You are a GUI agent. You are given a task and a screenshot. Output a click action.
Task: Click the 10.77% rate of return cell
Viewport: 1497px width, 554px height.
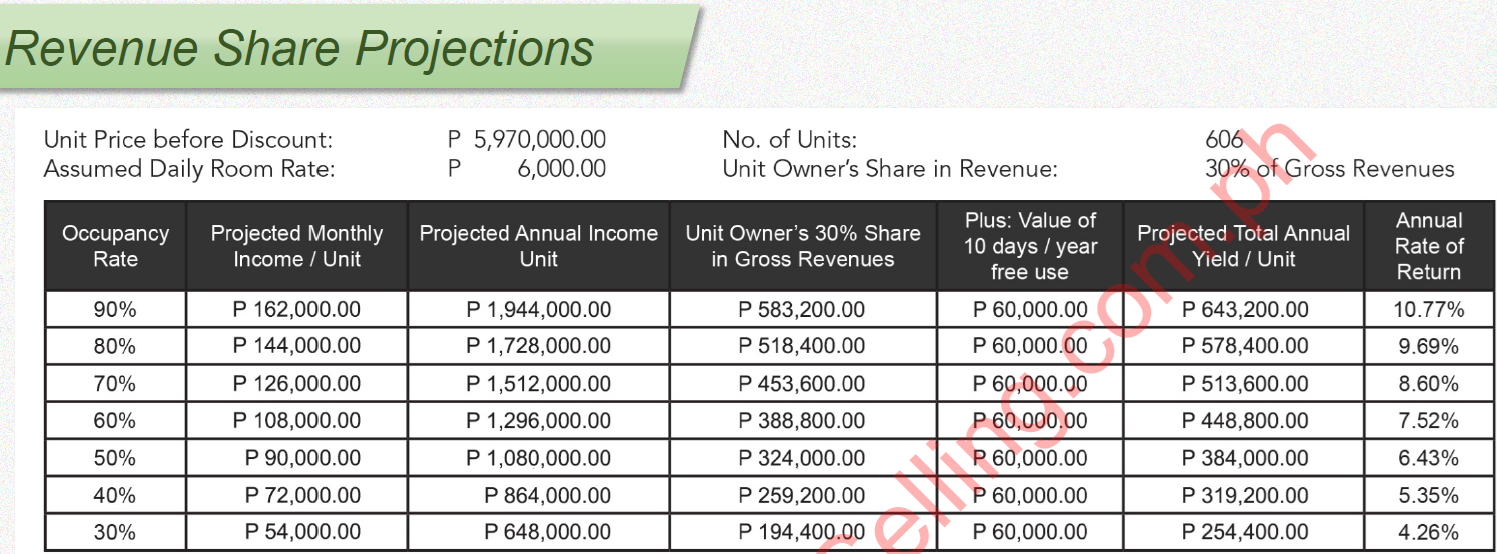pos(1429,310)
